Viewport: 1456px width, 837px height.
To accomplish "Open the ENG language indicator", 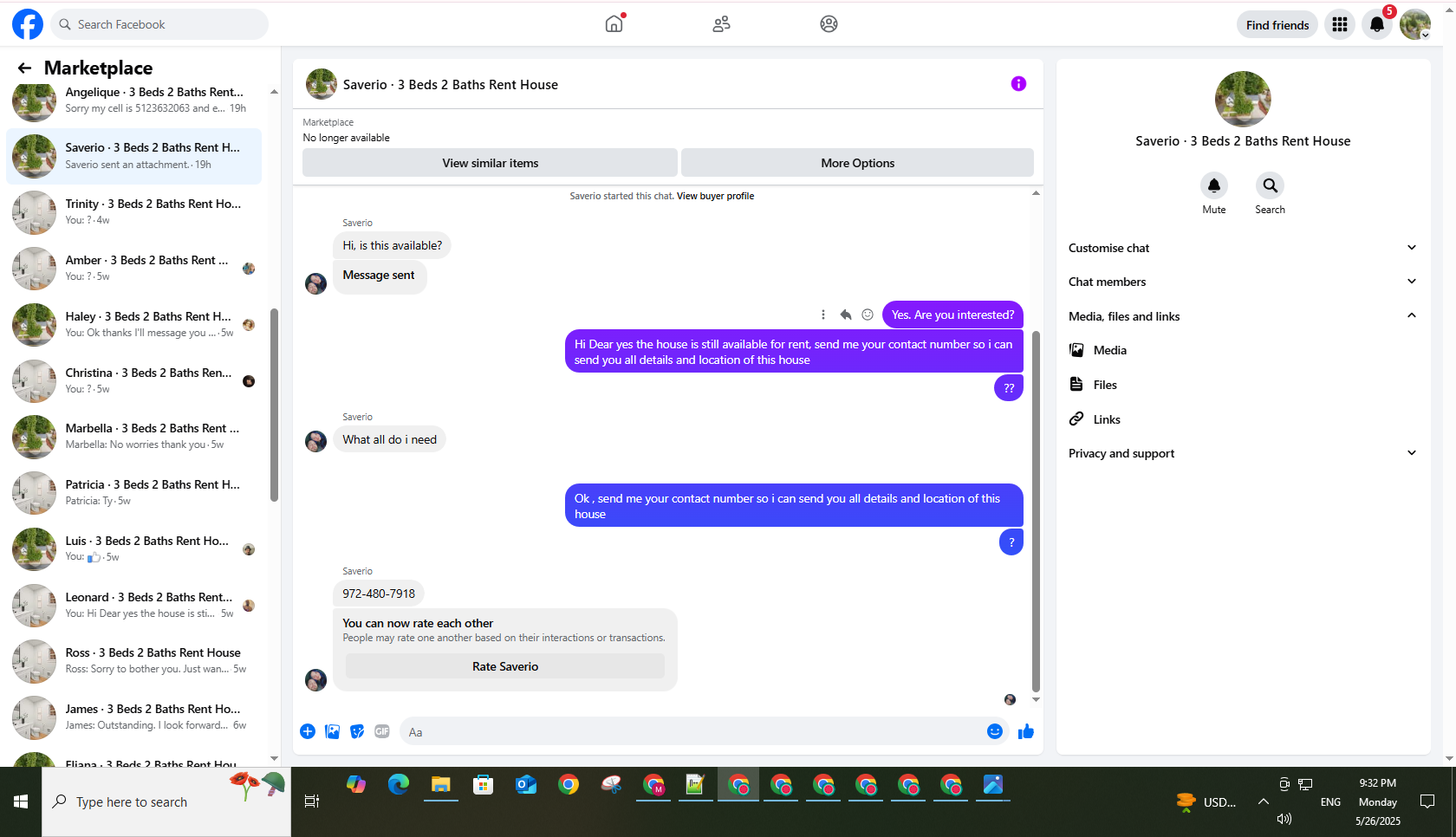I will [x=1330, y=802].
